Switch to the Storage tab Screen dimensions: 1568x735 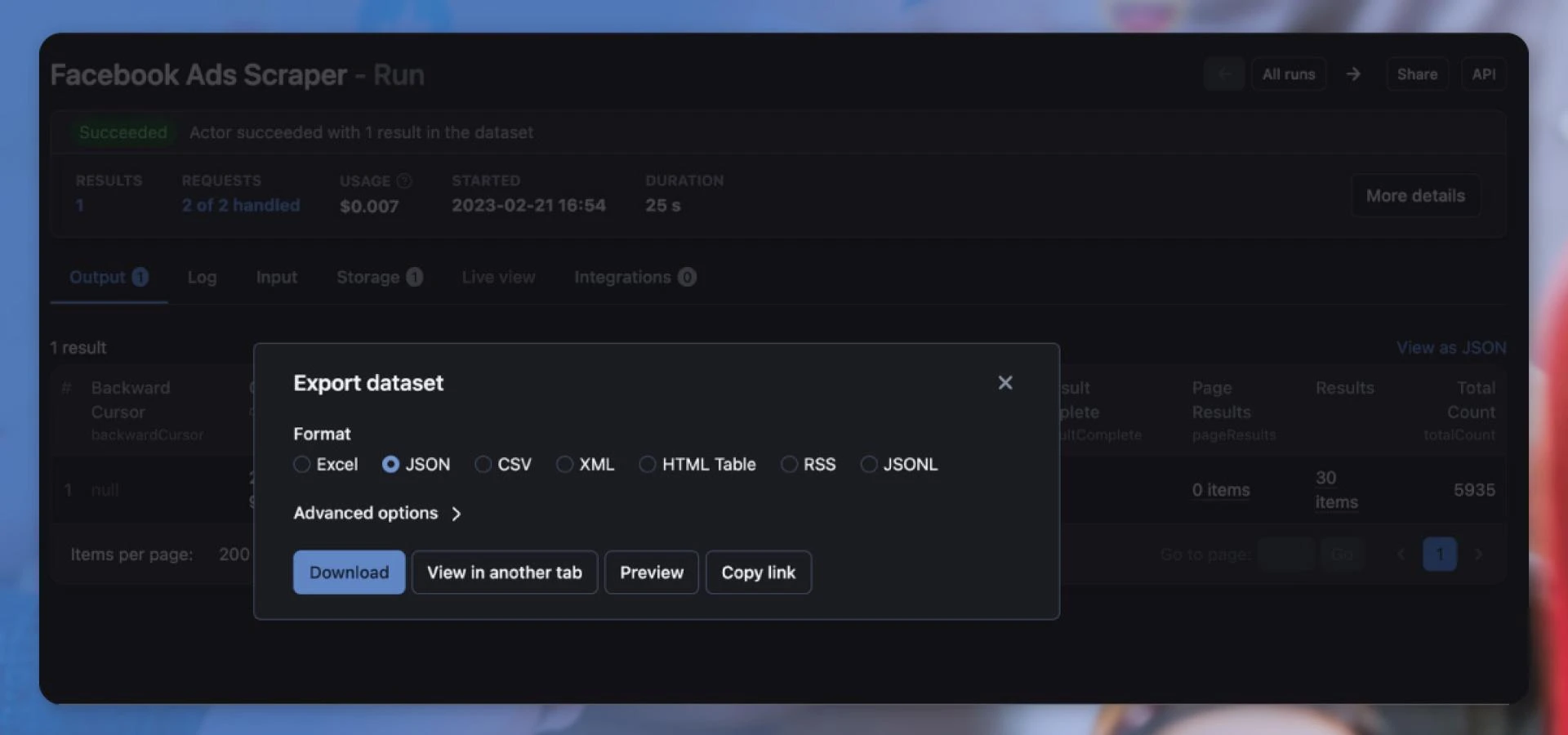[x=380, y=278]
